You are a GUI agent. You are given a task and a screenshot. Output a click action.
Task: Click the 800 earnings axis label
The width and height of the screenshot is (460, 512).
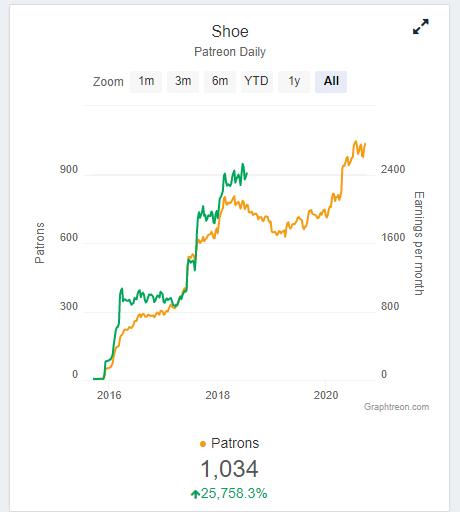(x=390, y=306)
